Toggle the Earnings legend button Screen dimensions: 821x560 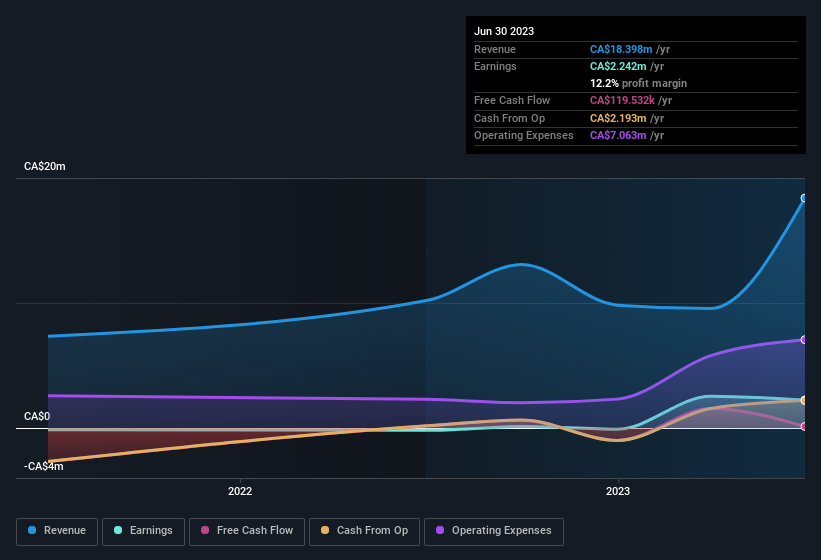143,531
